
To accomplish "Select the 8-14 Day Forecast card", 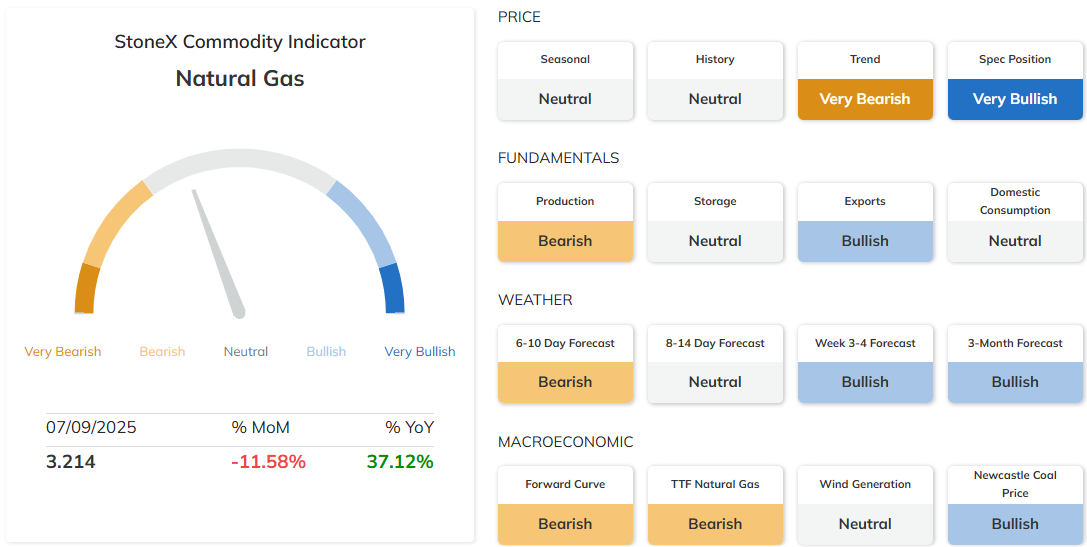I will click(715, 364).
